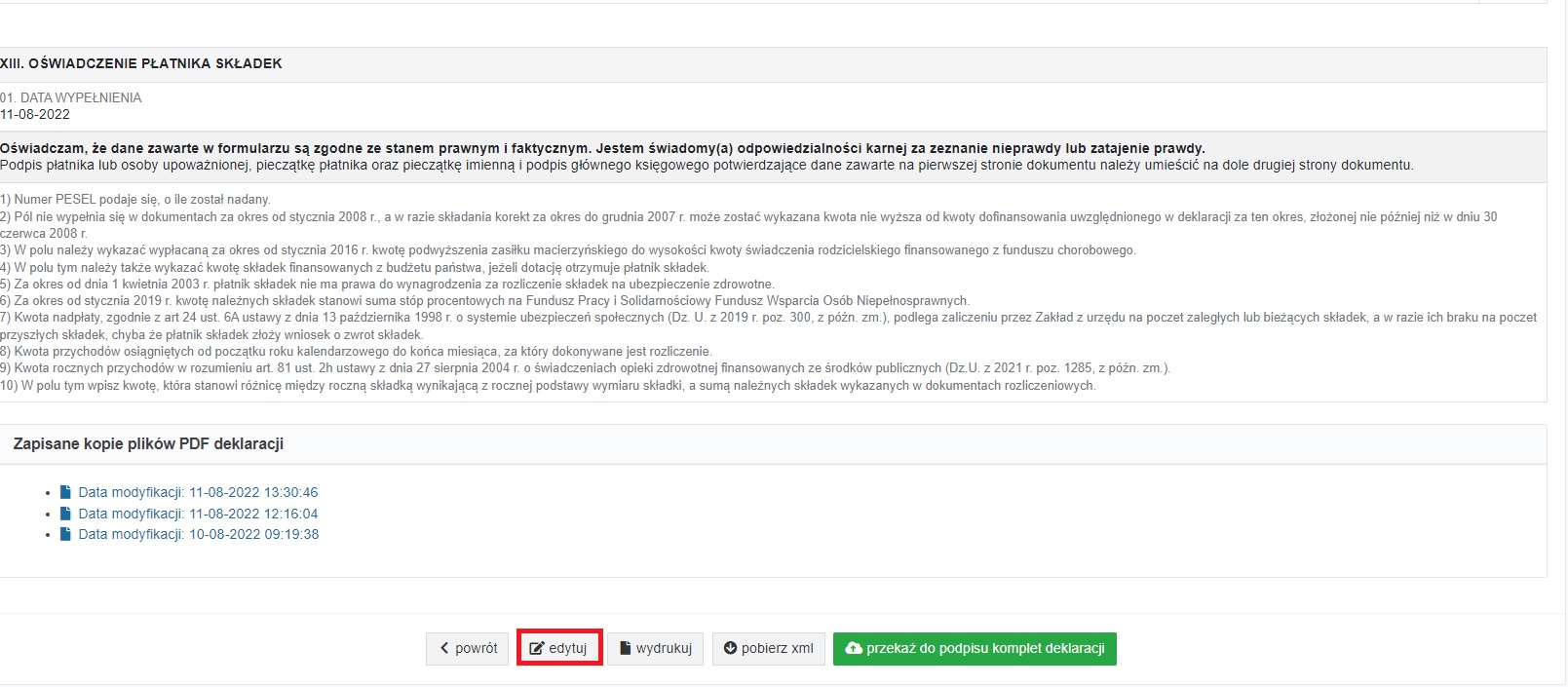Image resolution: width=1568 pixels, height=687 pixels.
Task: Click the left chevron icon on powrót
Action: pyautogui.click(x=444, y=648)
